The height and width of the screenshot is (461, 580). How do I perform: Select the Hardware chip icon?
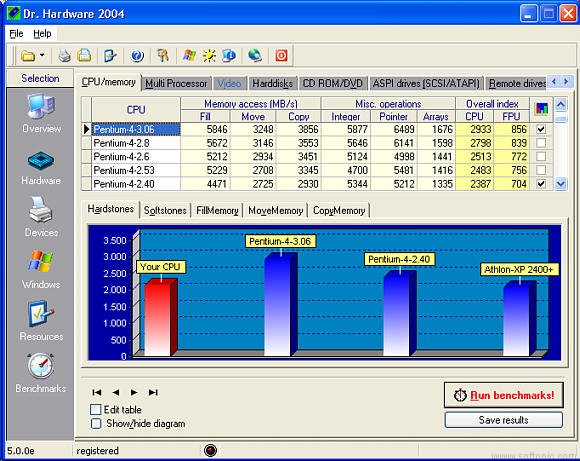[41, 161]
